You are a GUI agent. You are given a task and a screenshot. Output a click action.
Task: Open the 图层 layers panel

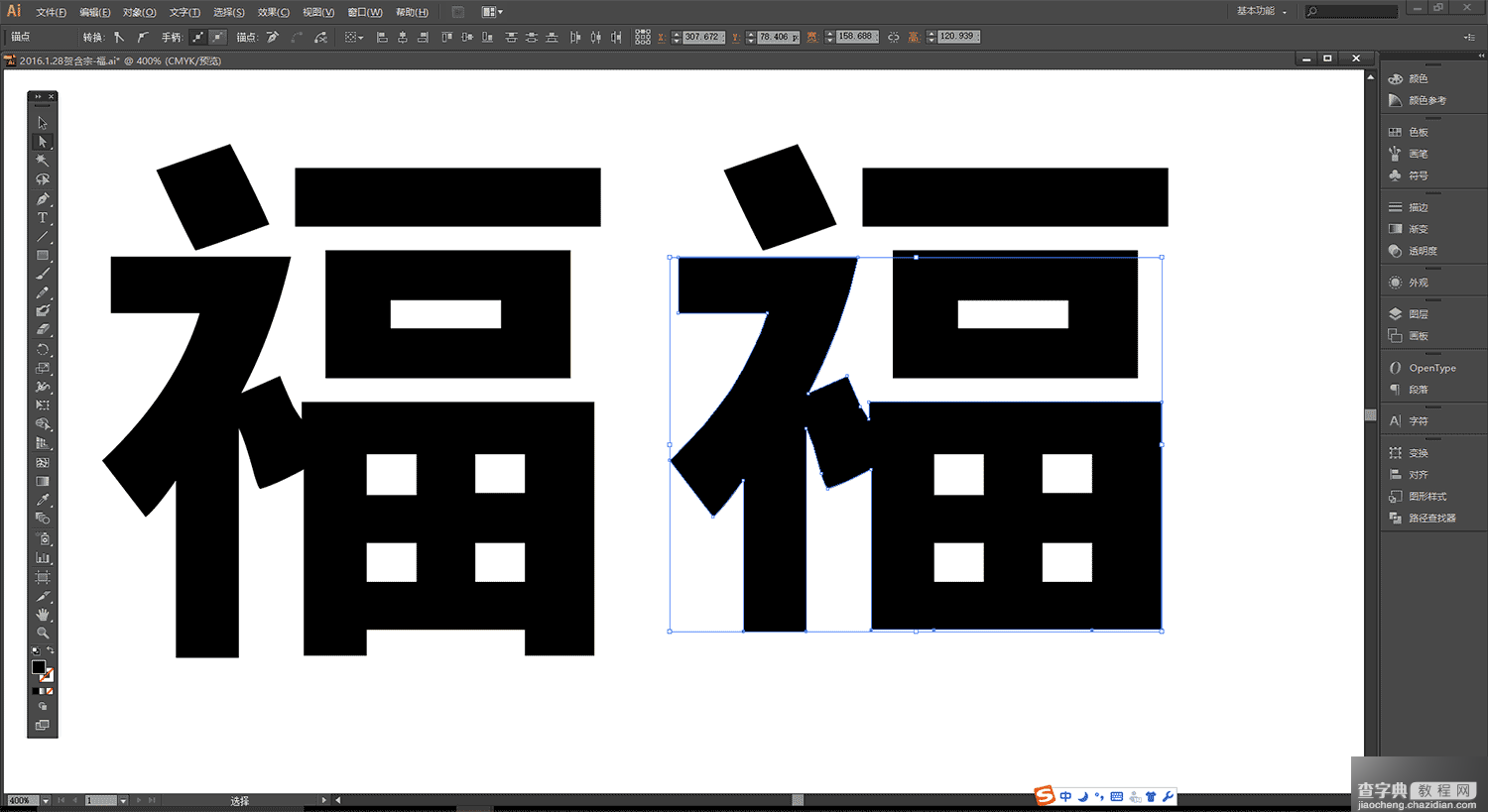tap(1418, 314)
